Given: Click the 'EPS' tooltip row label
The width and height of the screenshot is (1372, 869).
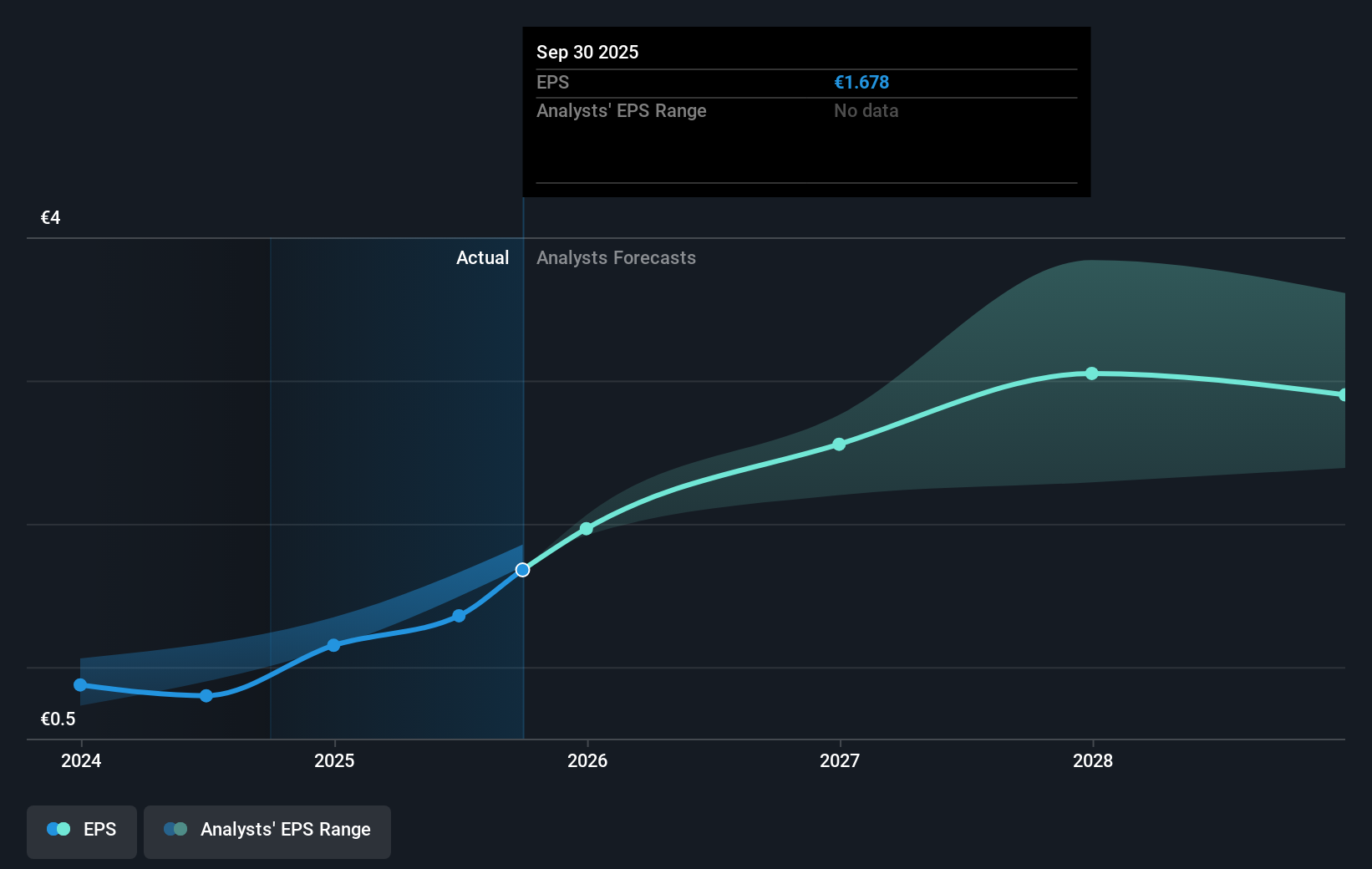Looking at the screenshot, I should click(x=553, y=83).
